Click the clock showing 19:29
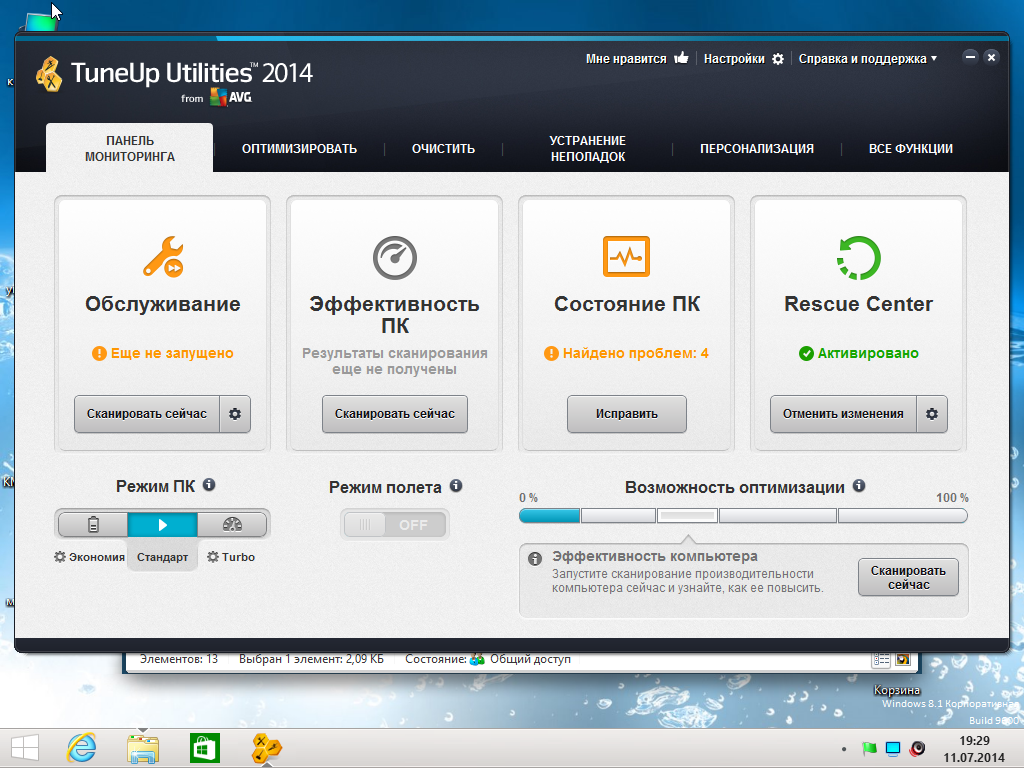Screen dimensions: 1024x768 [974, 741]
